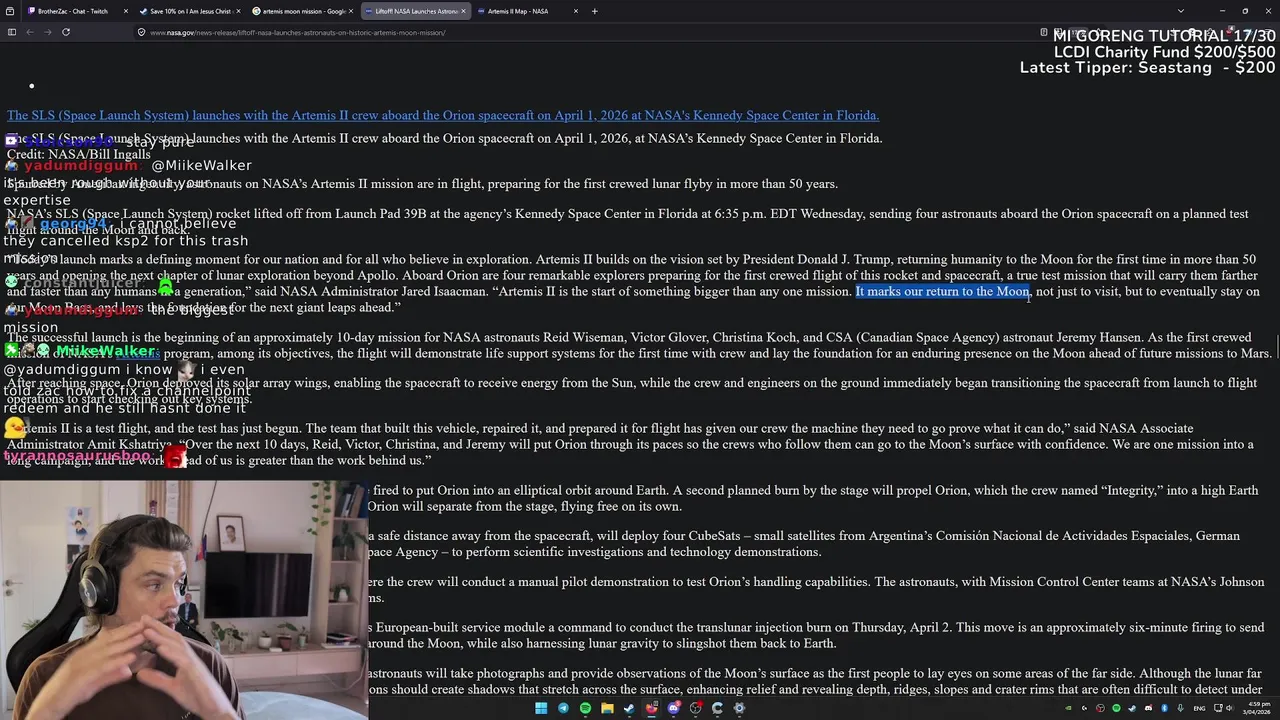This screenshot has height=720, width=1280.
Task: Click the highlighted text 'It marks our return to the Moon'
Action: click(x=942, y=292)
